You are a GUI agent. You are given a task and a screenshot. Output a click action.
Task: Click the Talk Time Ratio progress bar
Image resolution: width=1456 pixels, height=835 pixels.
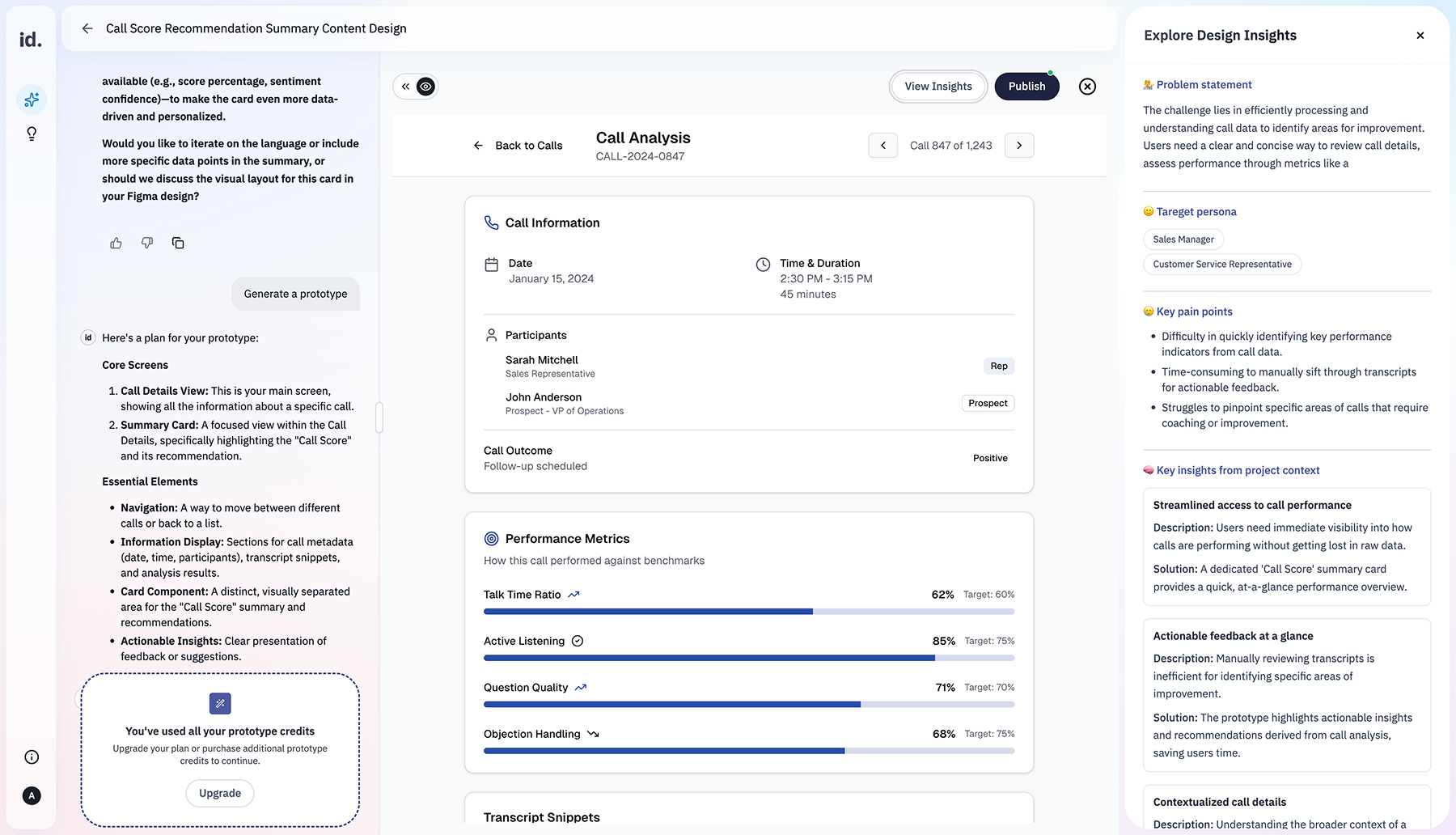tap(748, 612)
